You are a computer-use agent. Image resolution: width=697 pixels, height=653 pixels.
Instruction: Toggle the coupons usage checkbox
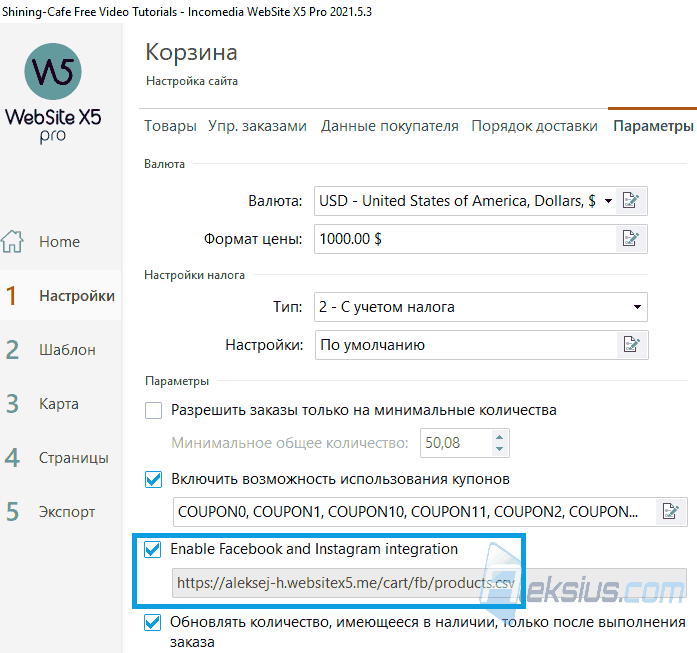(x=153, y=479)
